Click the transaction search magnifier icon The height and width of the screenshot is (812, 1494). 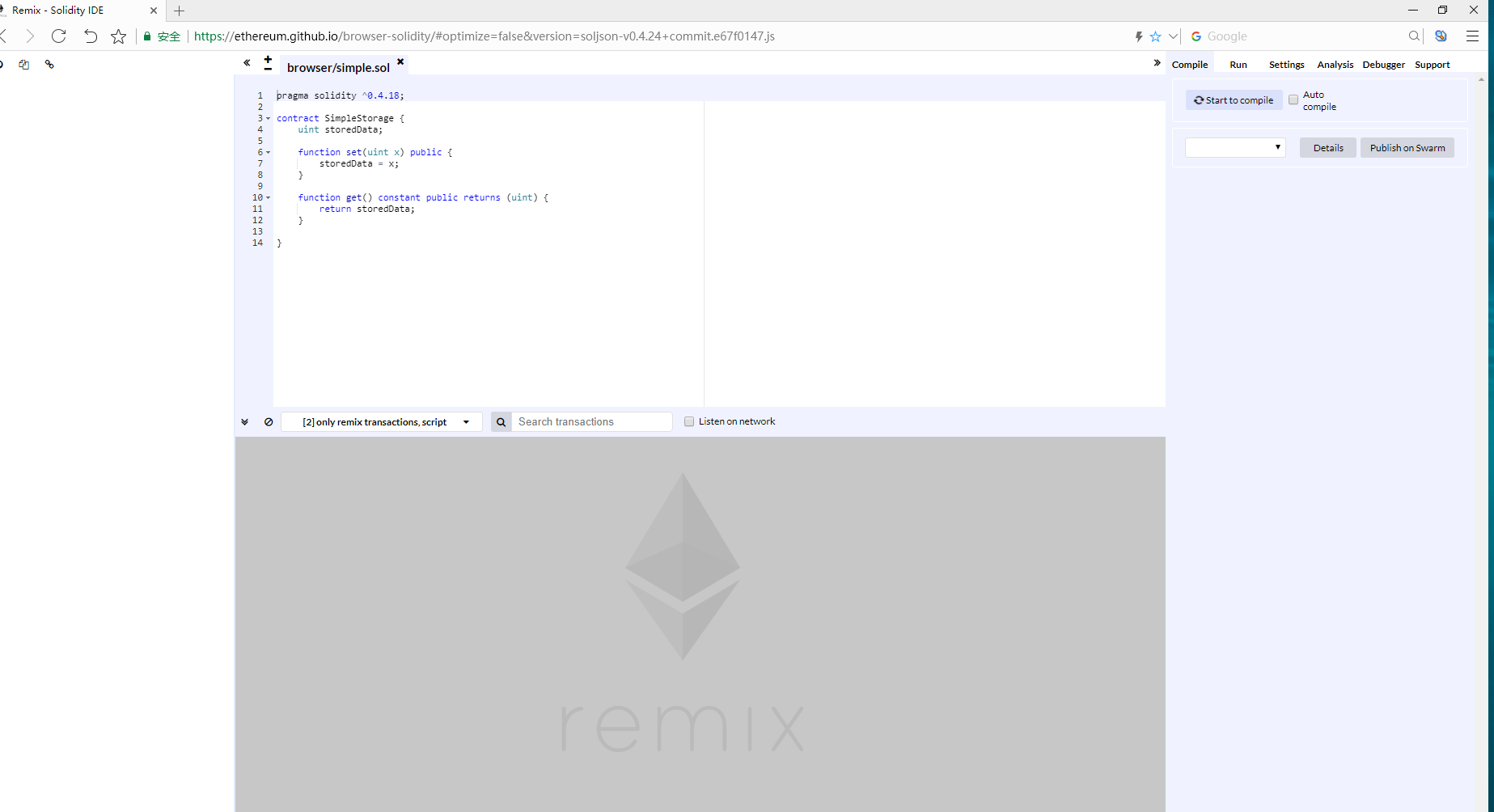(501, 422)
